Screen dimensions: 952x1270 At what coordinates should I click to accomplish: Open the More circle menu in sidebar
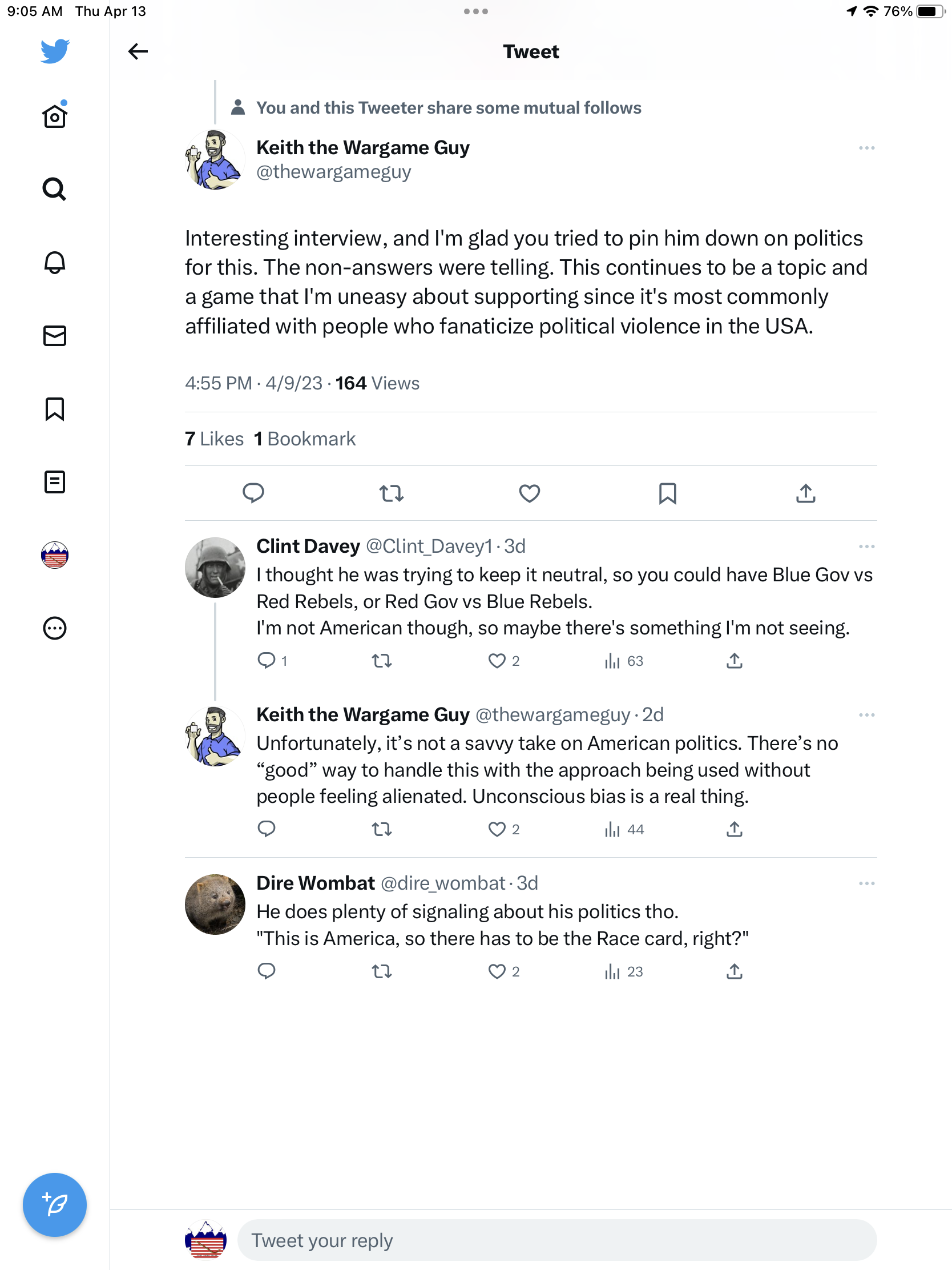pyautogui.click(x=55, y=628)
